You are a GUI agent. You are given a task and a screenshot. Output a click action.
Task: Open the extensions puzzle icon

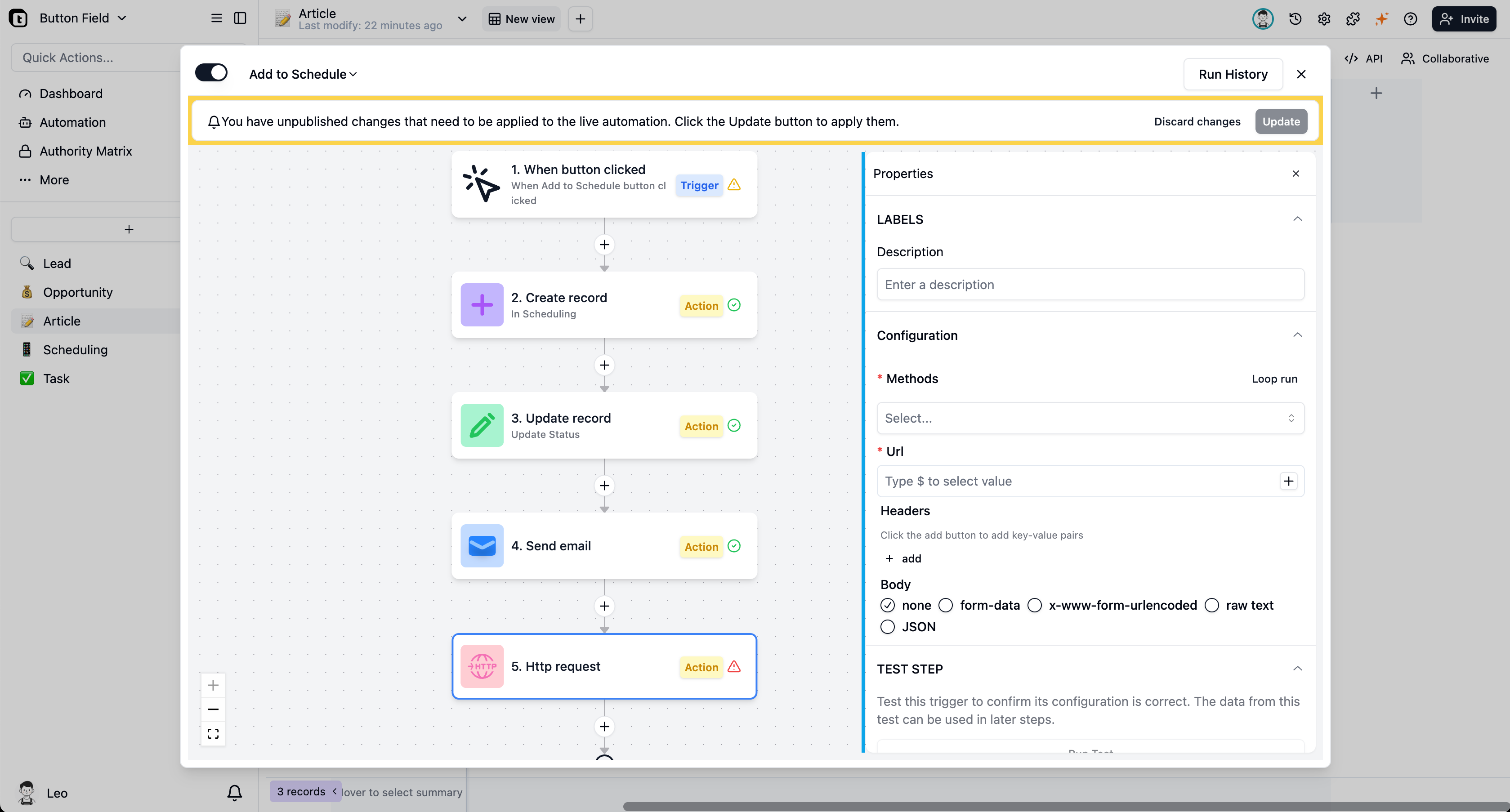[1352, 19]
